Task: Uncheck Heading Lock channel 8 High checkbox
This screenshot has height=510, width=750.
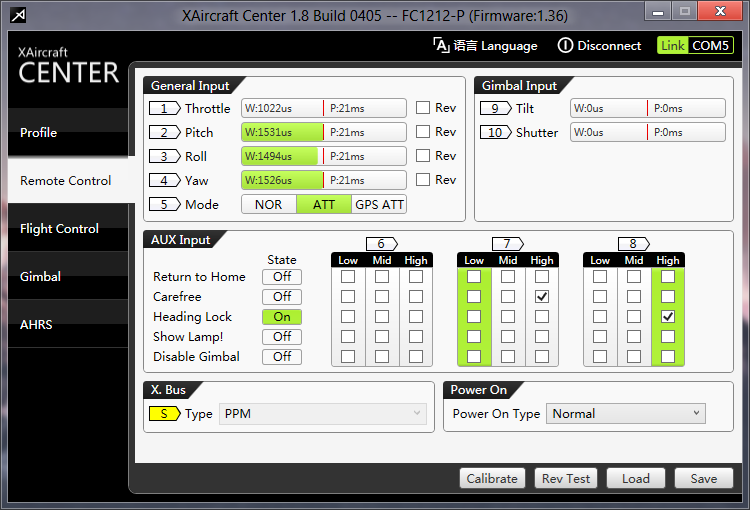Action: coord(668,317)
